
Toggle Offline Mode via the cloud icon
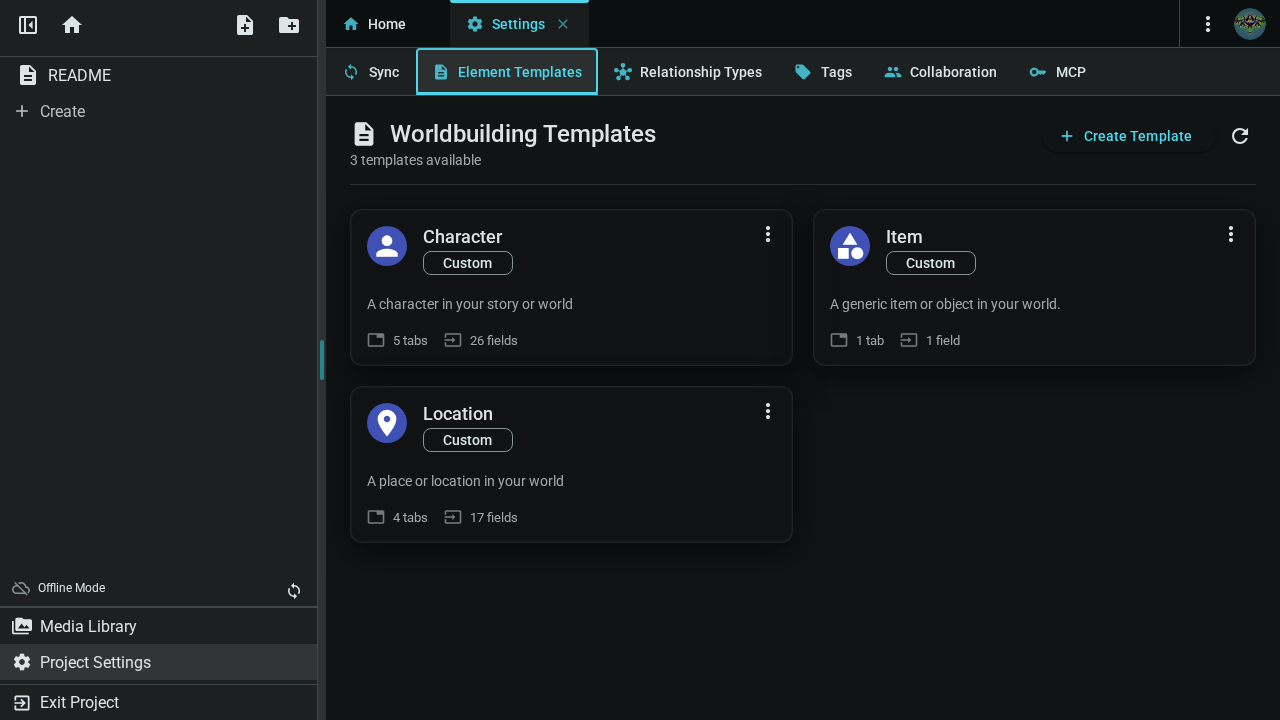coord(21,588)
